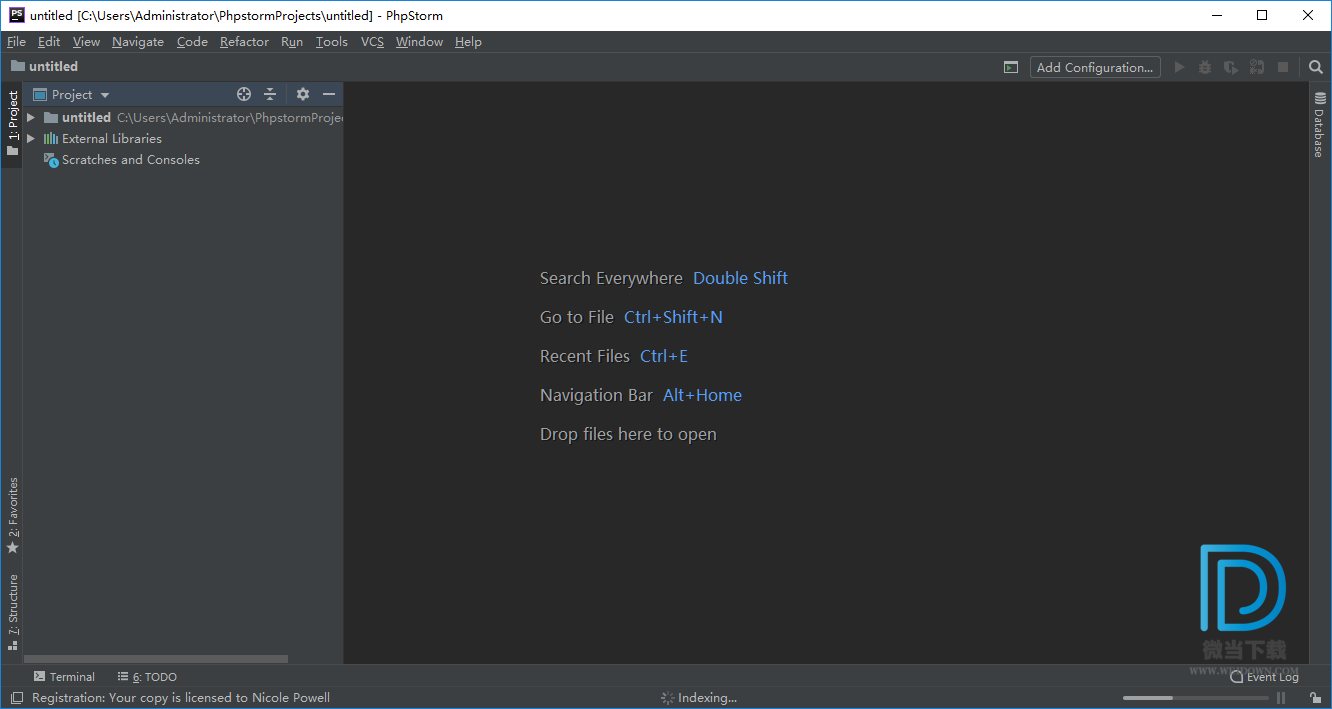Image resolution: width=1332 pixels, height=709 pixels.
Task: Click the Ctrl+Shift+N shortcut hint
Action: point(673,317)
